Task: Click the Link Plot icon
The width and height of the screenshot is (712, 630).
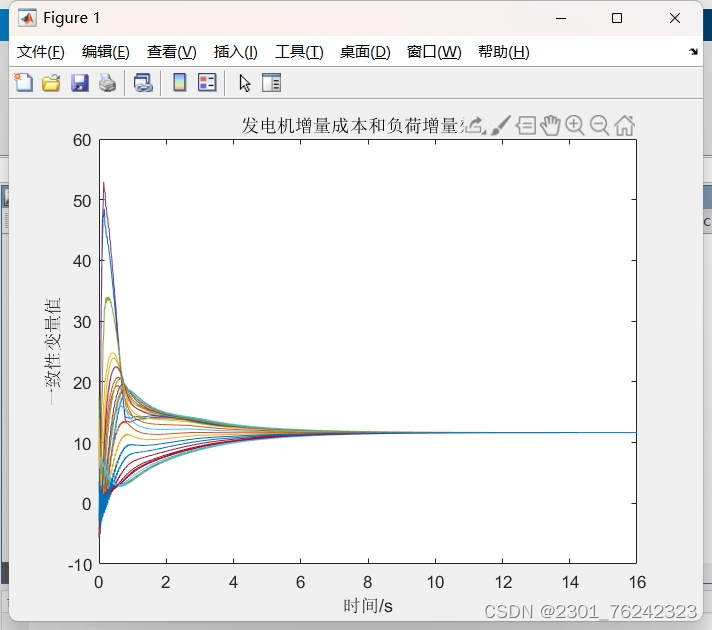Action: [x=143, y=83]
